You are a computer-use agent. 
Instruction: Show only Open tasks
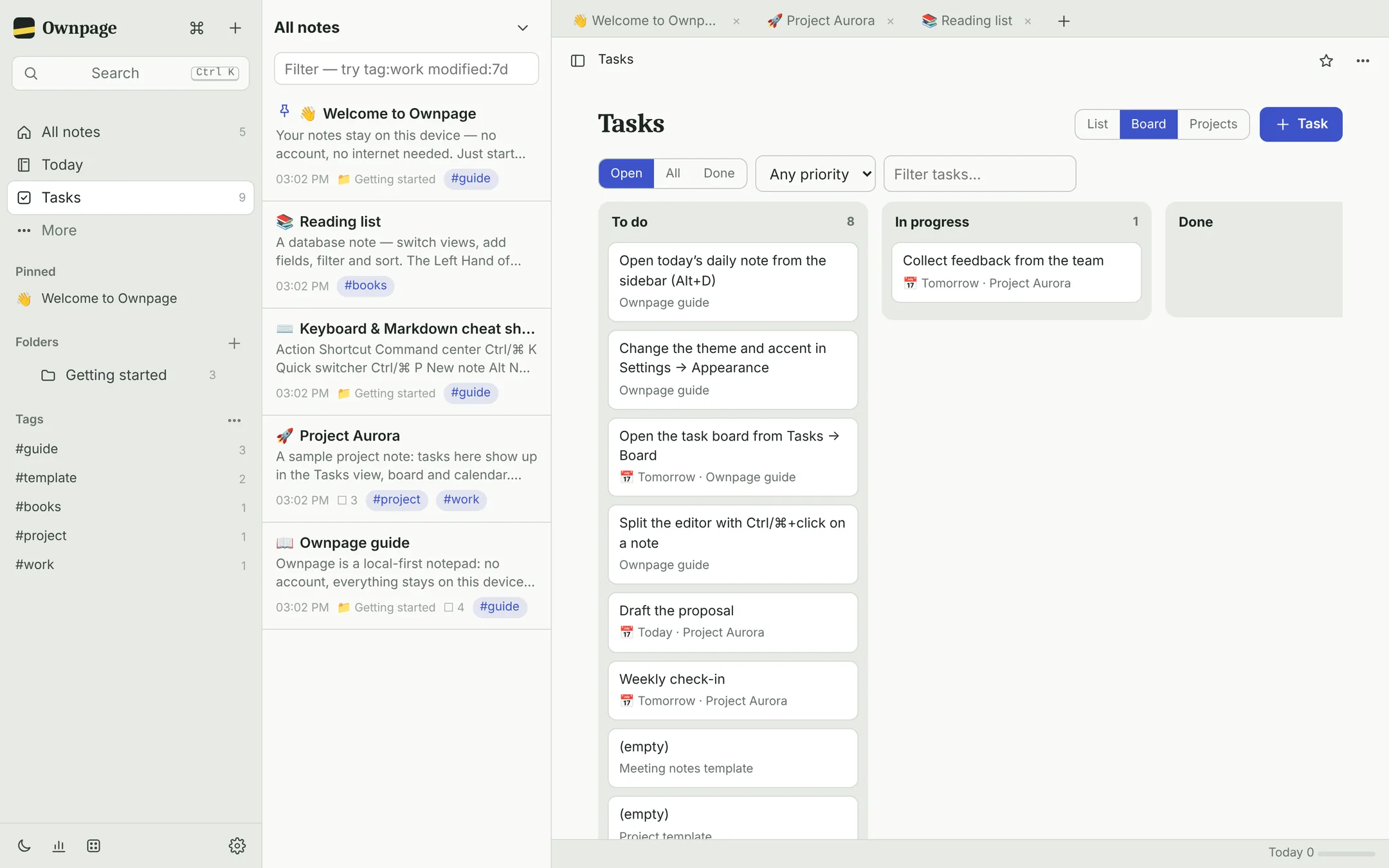(626, 173)
